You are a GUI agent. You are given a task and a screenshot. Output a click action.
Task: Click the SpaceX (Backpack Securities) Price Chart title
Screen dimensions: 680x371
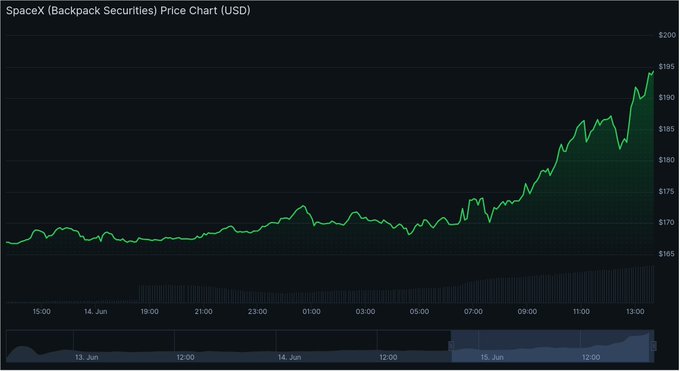tap(128, 10)
